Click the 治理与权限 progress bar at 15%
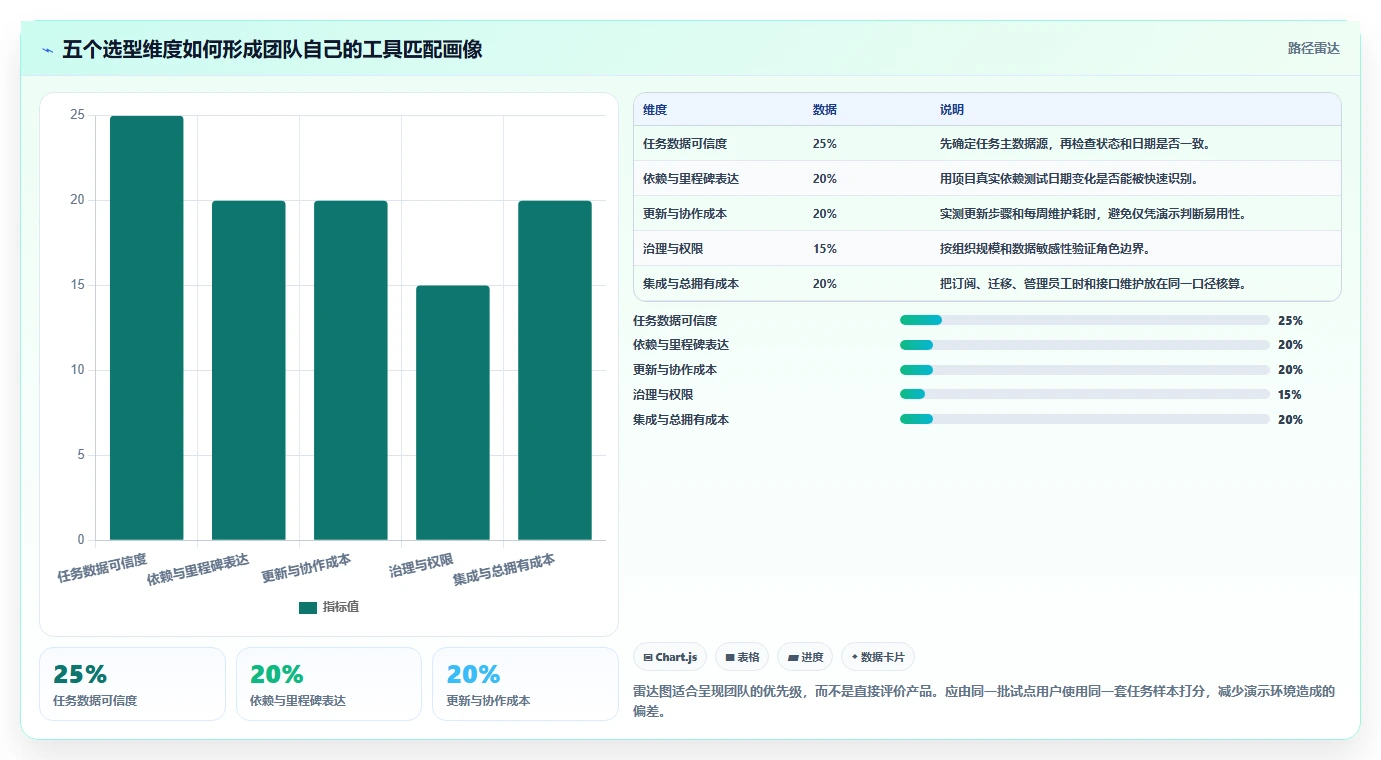Image resolution: width=1381 pixels, height=760 pixels. point(1085,395)
